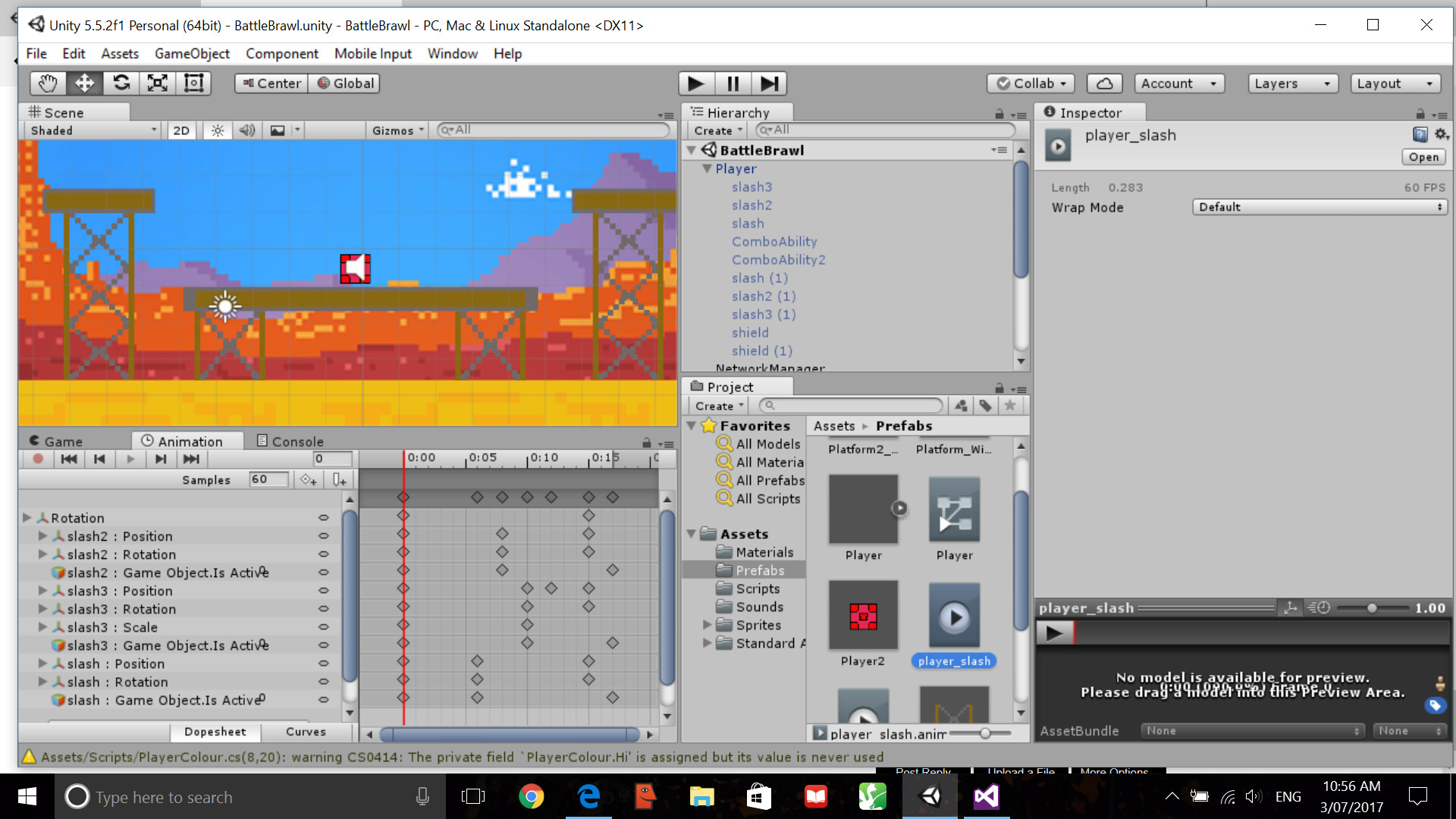The image size is (1456, 819).
Task: Add a keyframe in the Animation window
Action: [308, 479]
